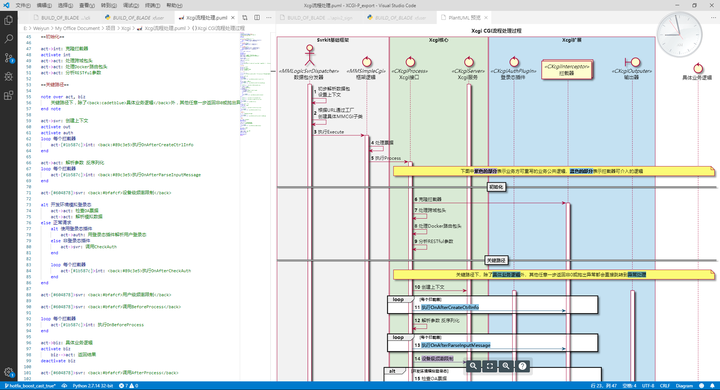Click the errors and warnings count in the status bar
Viewport: 720px width, 390px height.
pos(129,386)
